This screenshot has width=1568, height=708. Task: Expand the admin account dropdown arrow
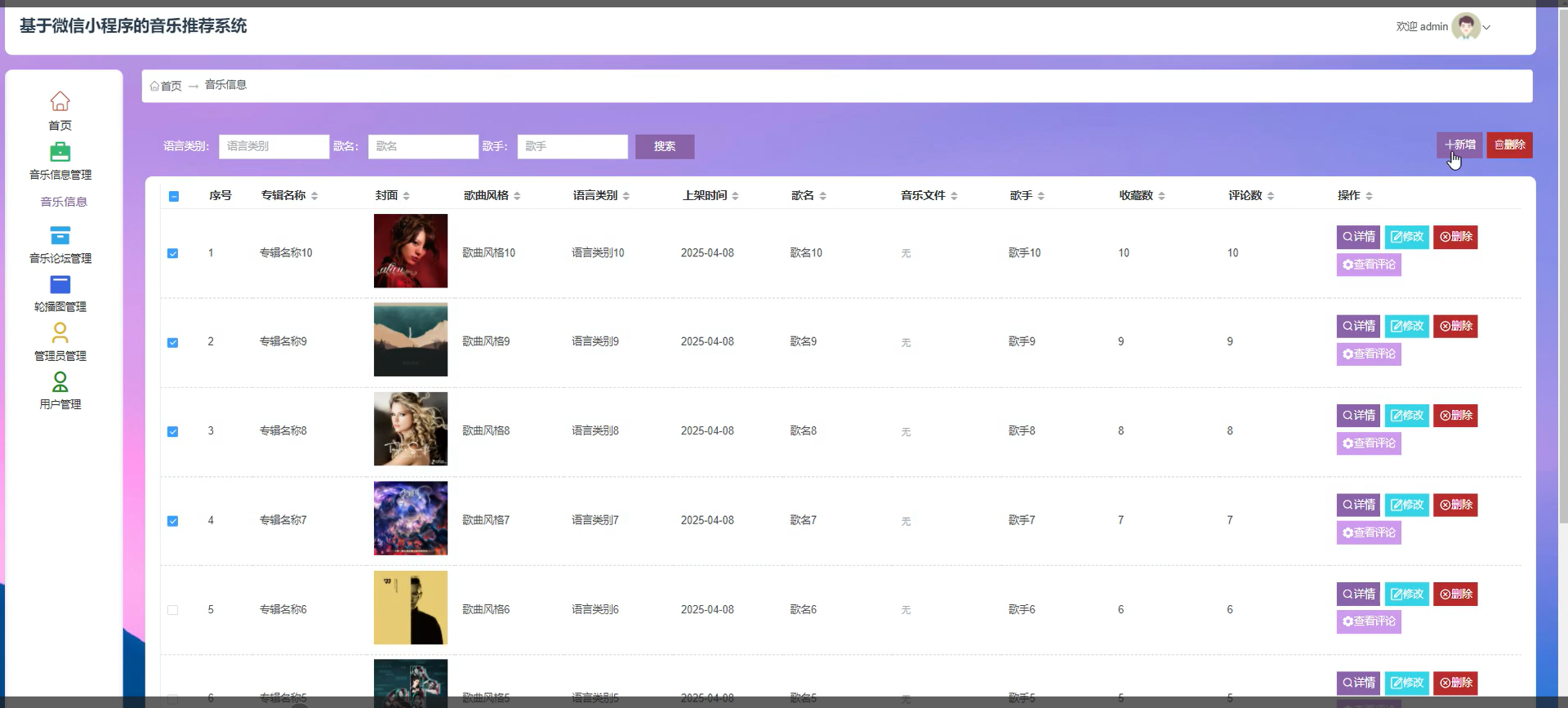[1486, 27]
